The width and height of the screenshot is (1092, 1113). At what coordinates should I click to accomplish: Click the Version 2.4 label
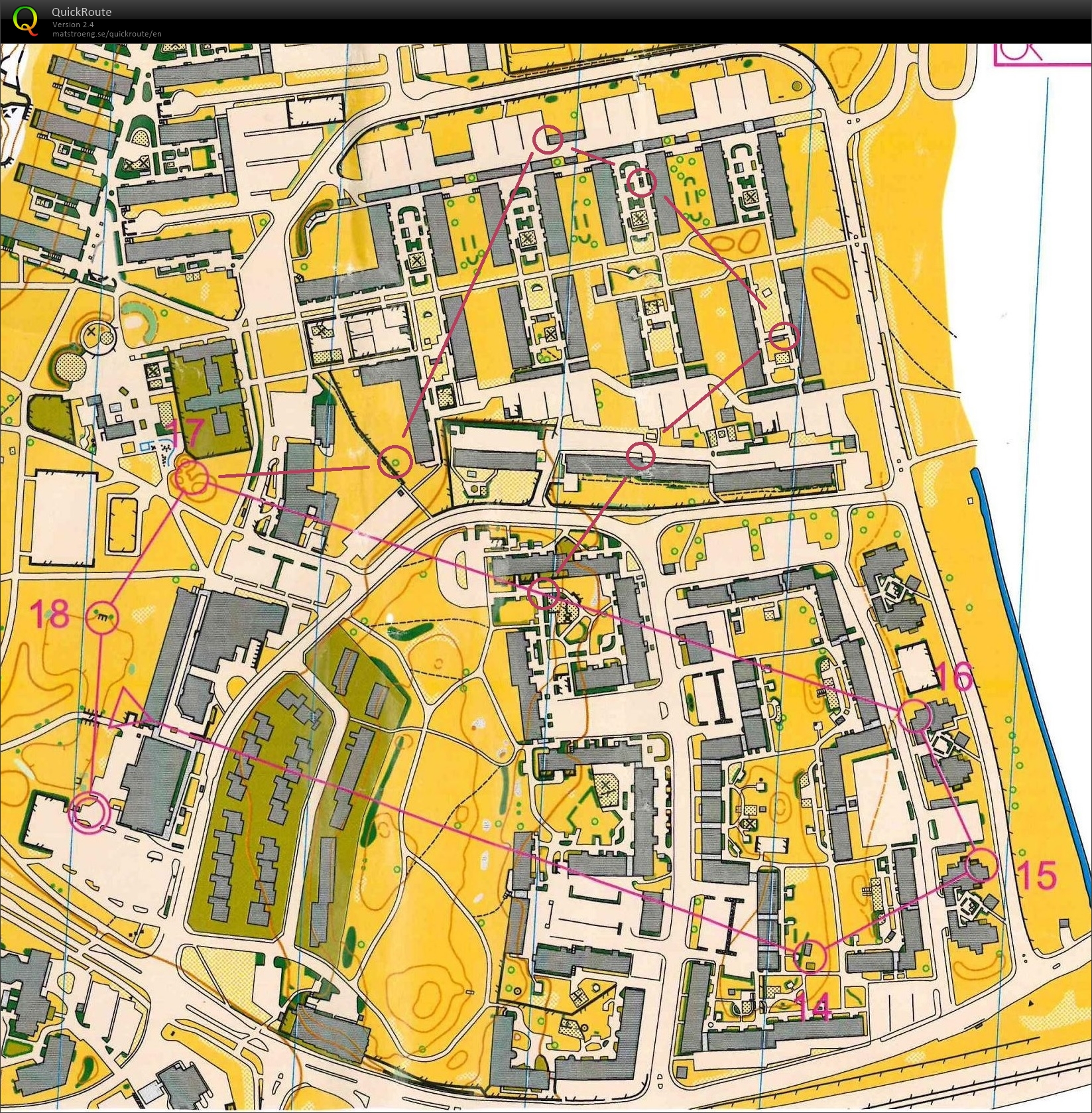[x=72, y=25]
